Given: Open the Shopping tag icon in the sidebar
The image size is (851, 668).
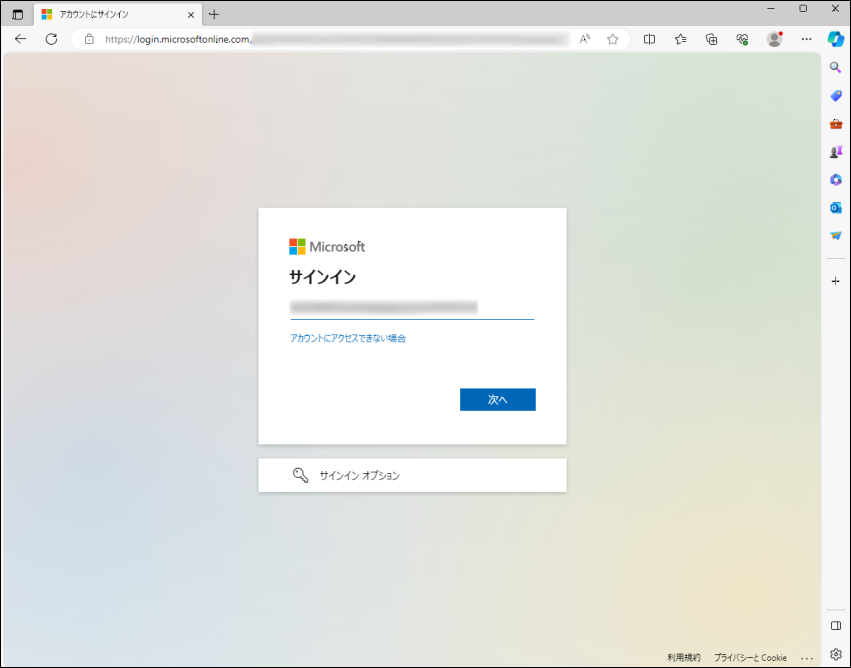Looking at the screenshot, I should [x=835, y=95].
